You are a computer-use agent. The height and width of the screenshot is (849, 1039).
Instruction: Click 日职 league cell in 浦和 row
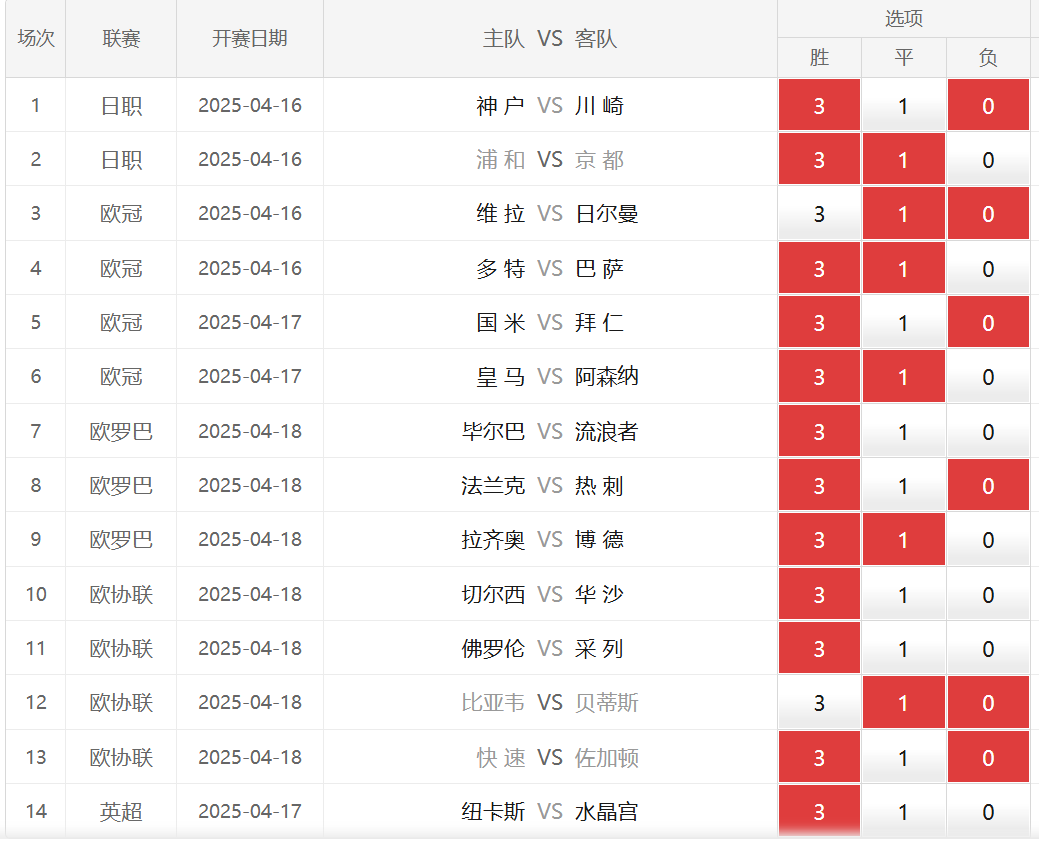click(x=121, y=159)
